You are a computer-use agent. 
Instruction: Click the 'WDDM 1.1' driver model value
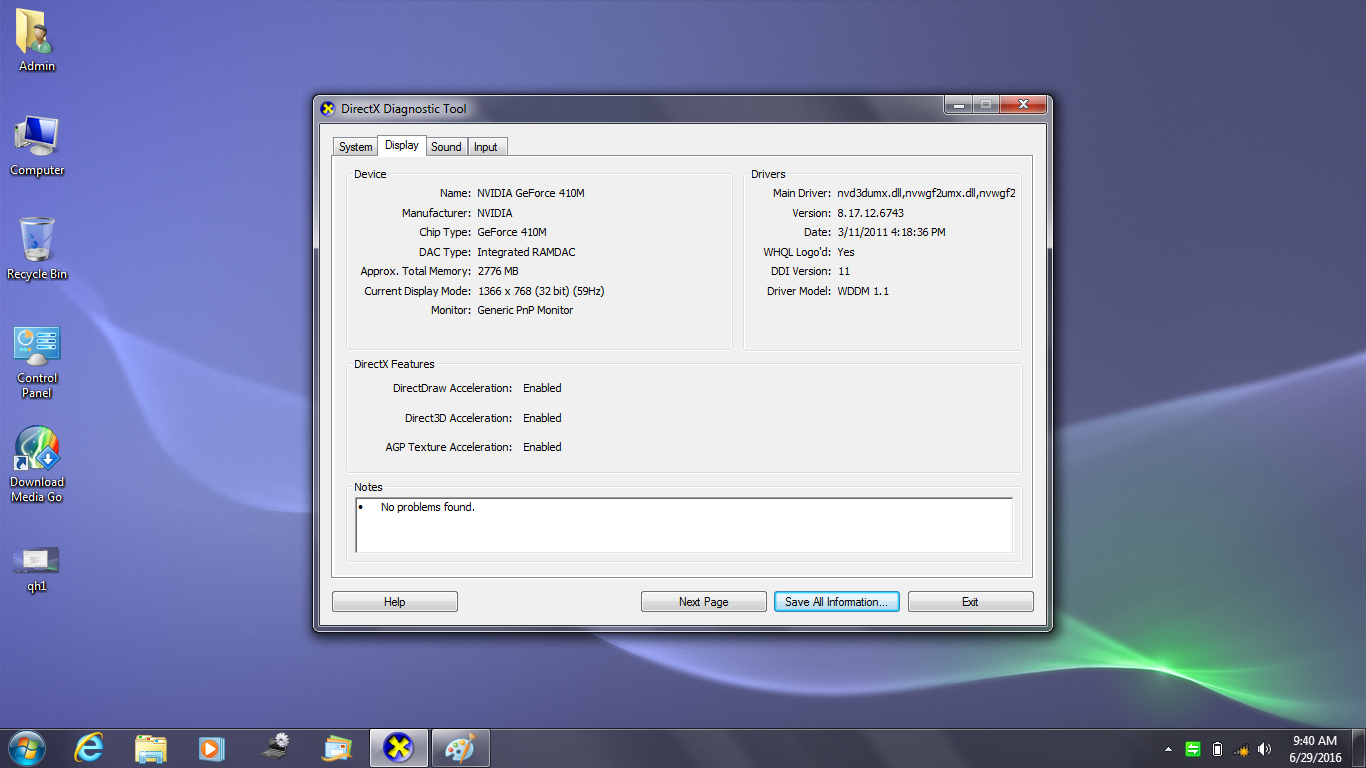tap(863, 291)
